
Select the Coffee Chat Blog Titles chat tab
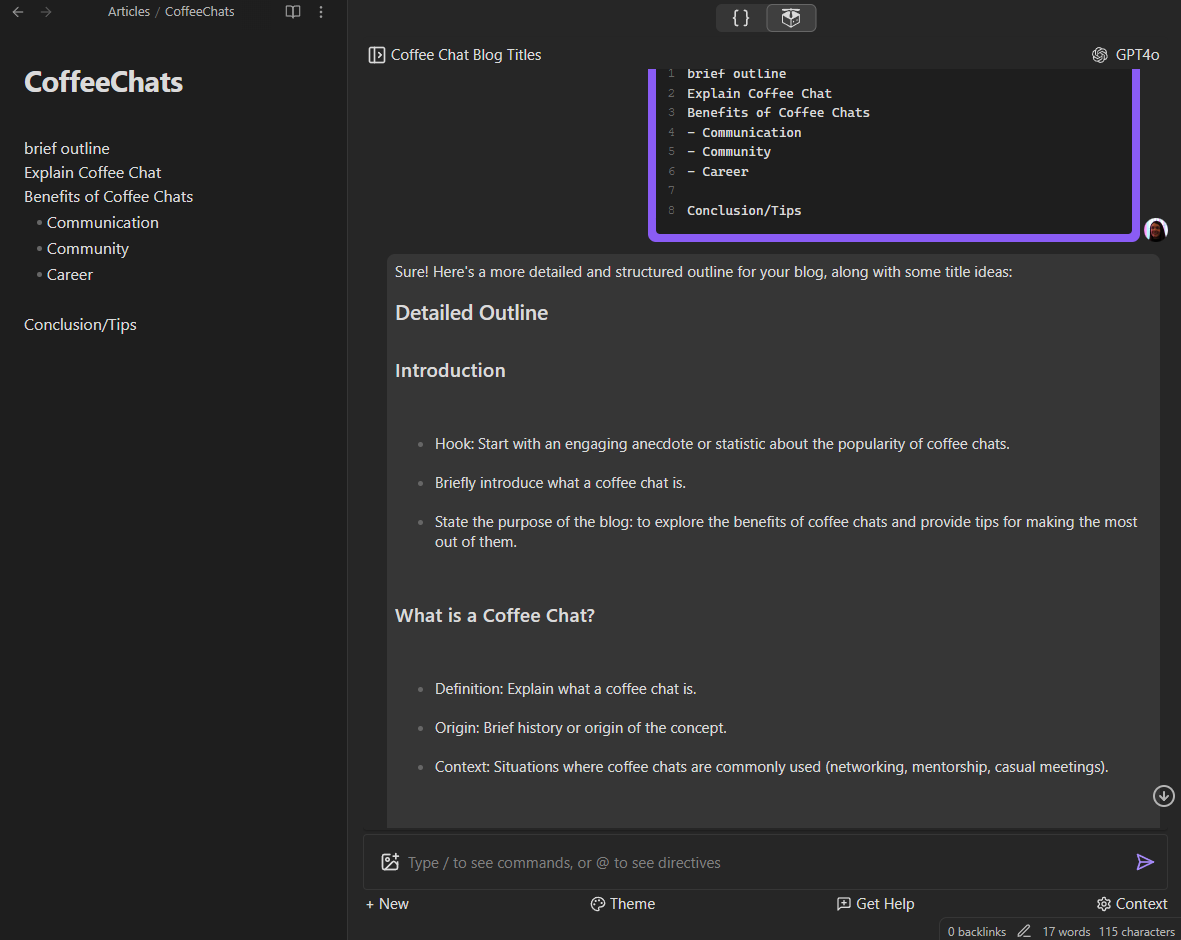click(x=465, y=54)
